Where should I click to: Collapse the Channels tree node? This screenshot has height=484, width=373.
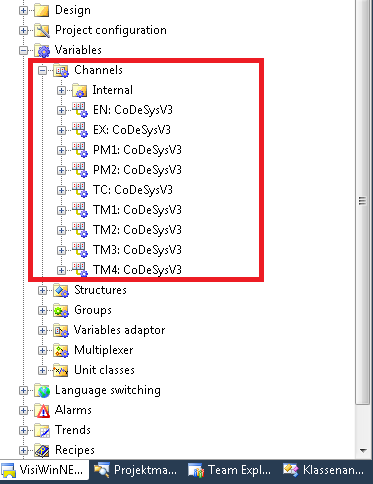tap(42, 70)
